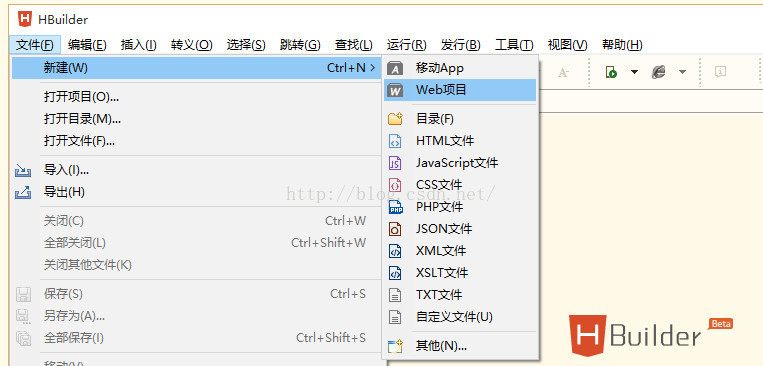Image resolution: width=763 pixels, height=366 pixels.
Task: Open the 转义(O) menu
Action: pyautogui.click(x=192, y=45)
